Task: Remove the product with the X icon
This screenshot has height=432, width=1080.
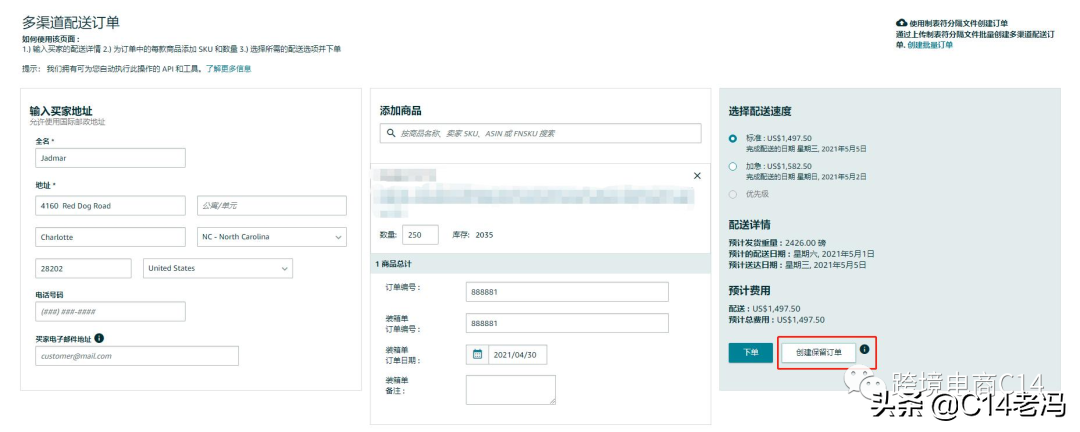Action: [x=697, y=176]
